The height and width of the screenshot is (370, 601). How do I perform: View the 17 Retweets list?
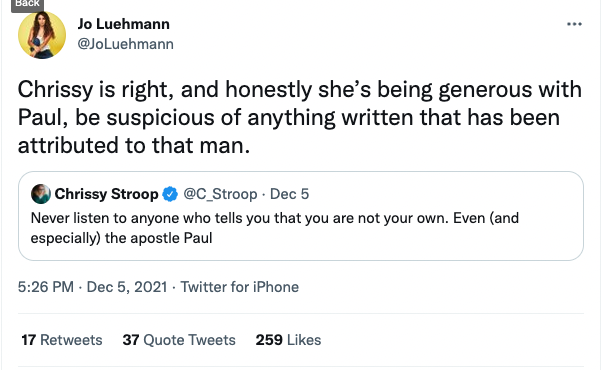[62, 340]
